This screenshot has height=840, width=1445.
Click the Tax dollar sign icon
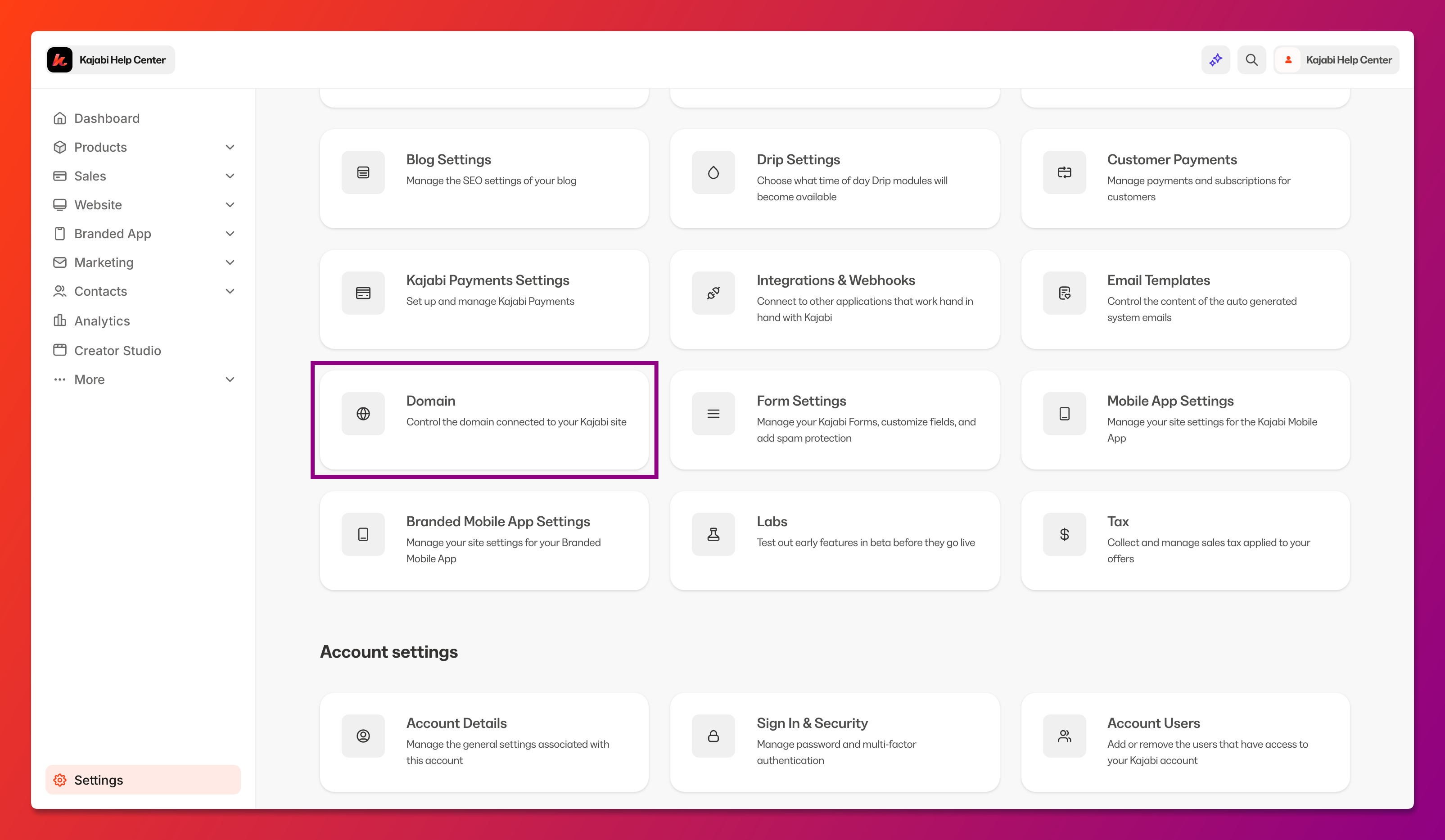1064,534
